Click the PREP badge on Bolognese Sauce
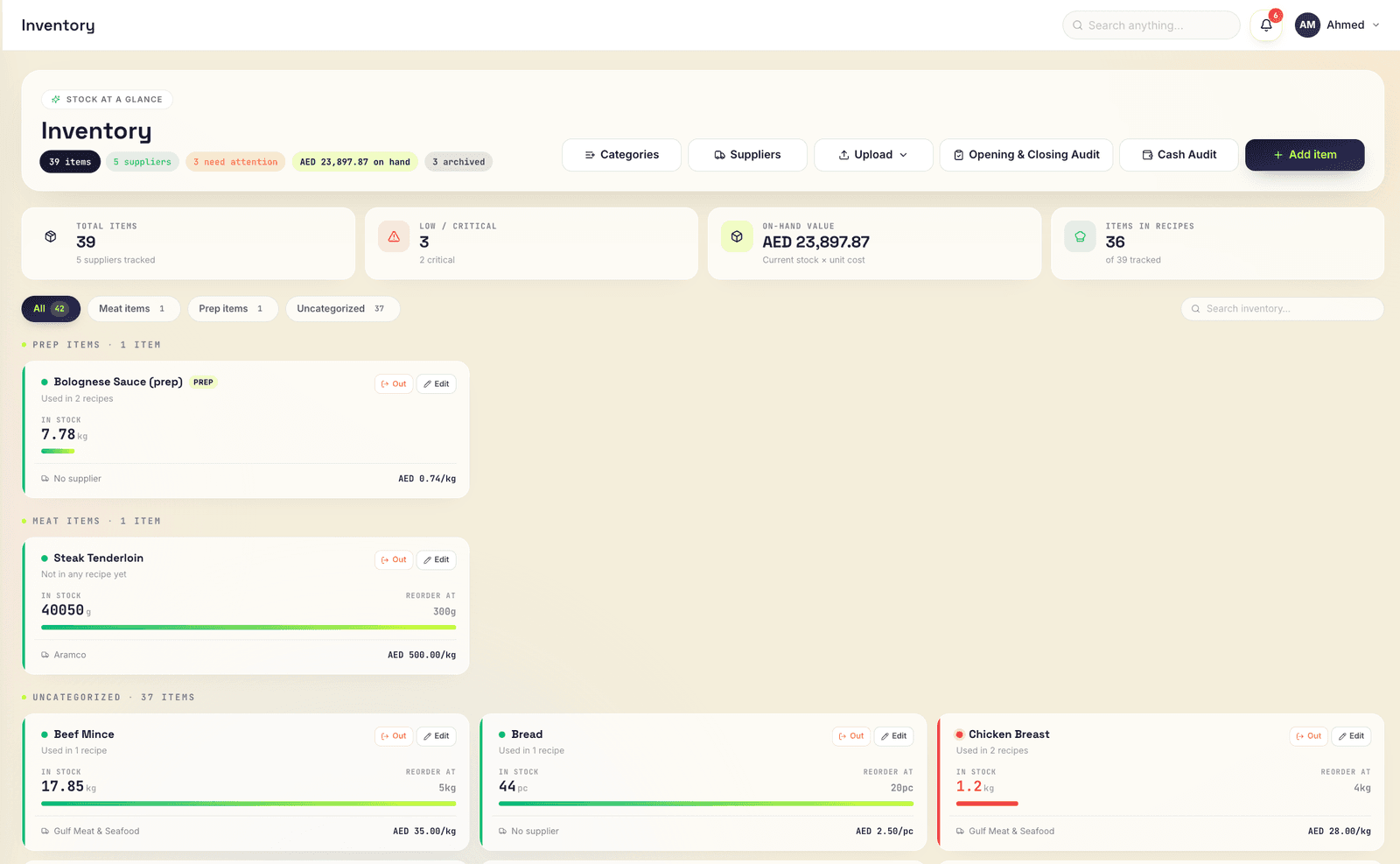Screen dimensions: 1400x864 pos(203,383)
